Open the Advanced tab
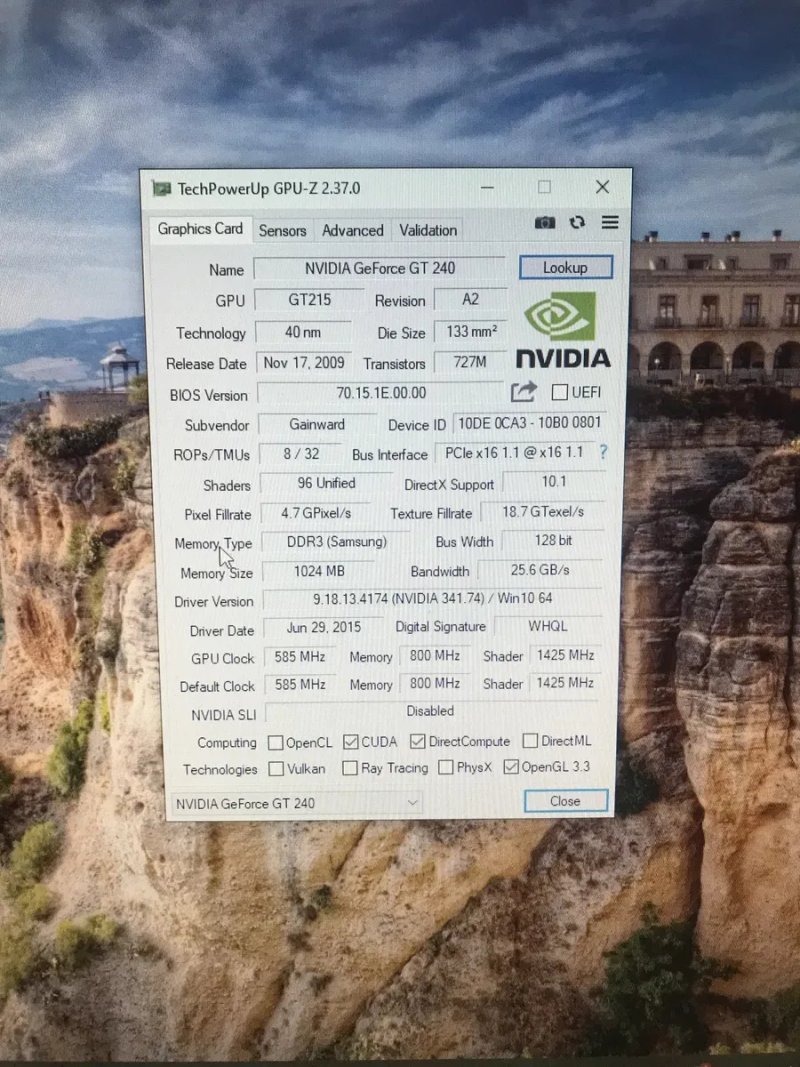 pos(352,231)
